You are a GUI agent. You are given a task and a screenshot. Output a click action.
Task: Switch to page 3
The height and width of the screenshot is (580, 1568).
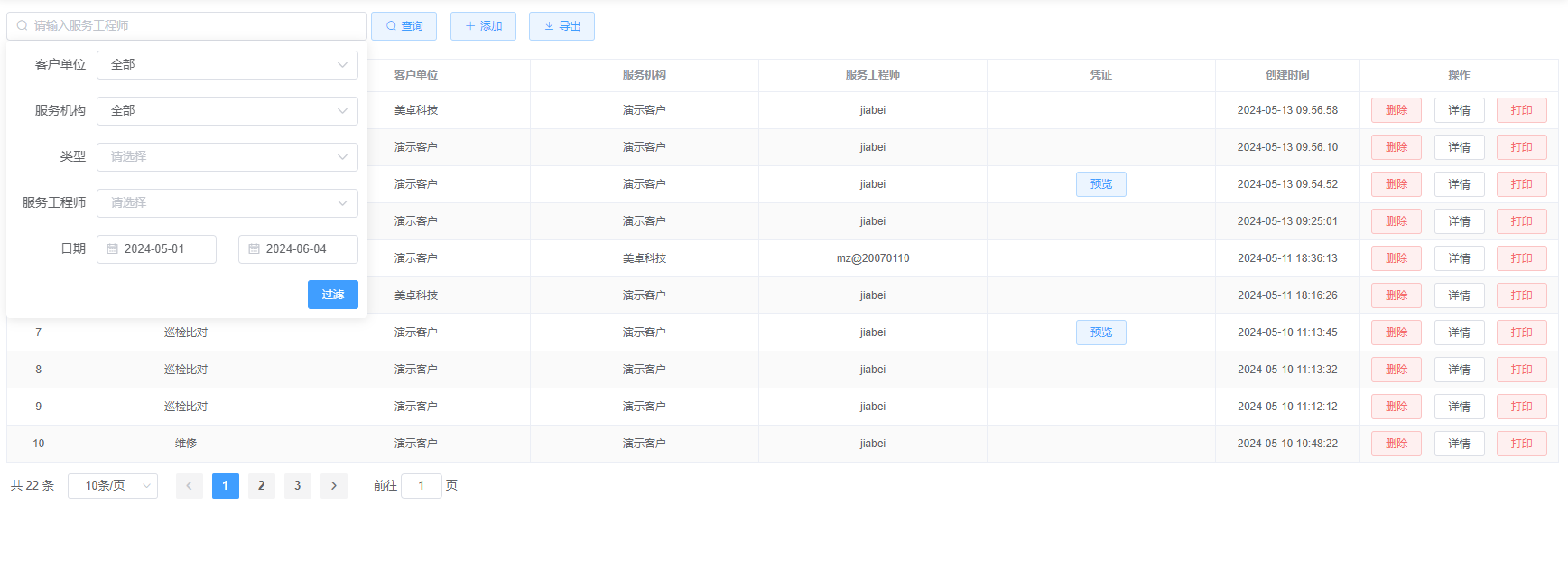click(x=297, y=486)
